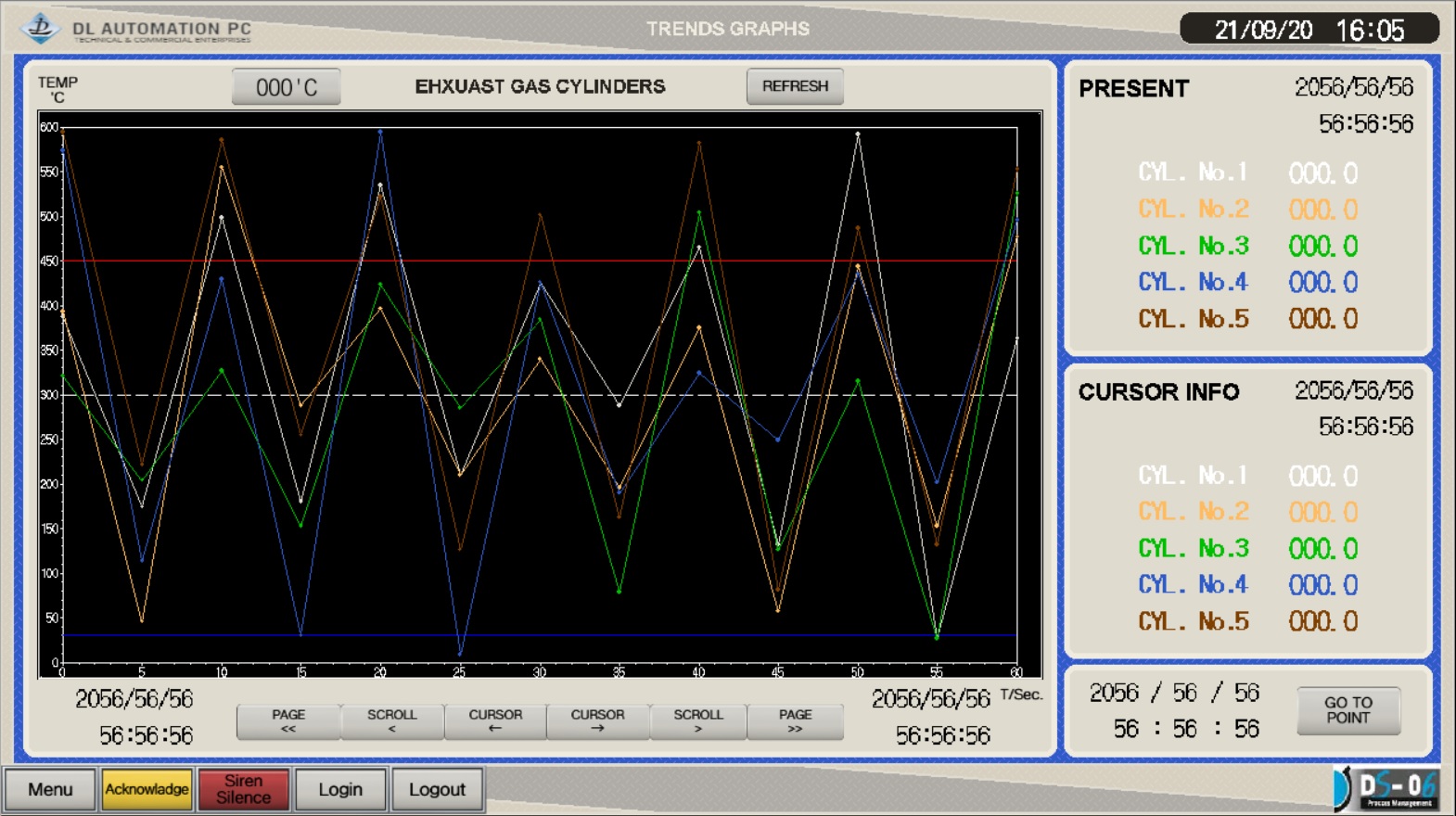Refresh the exhaust gas trend graph
The width and height of the screenshot is (1456, 816).
(x=795, y=86)
